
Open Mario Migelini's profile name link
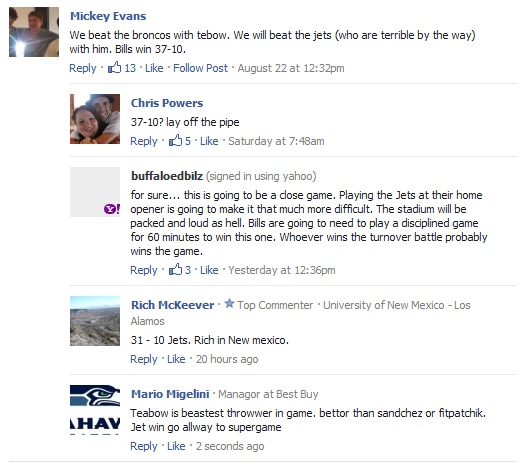click(170, 394)
